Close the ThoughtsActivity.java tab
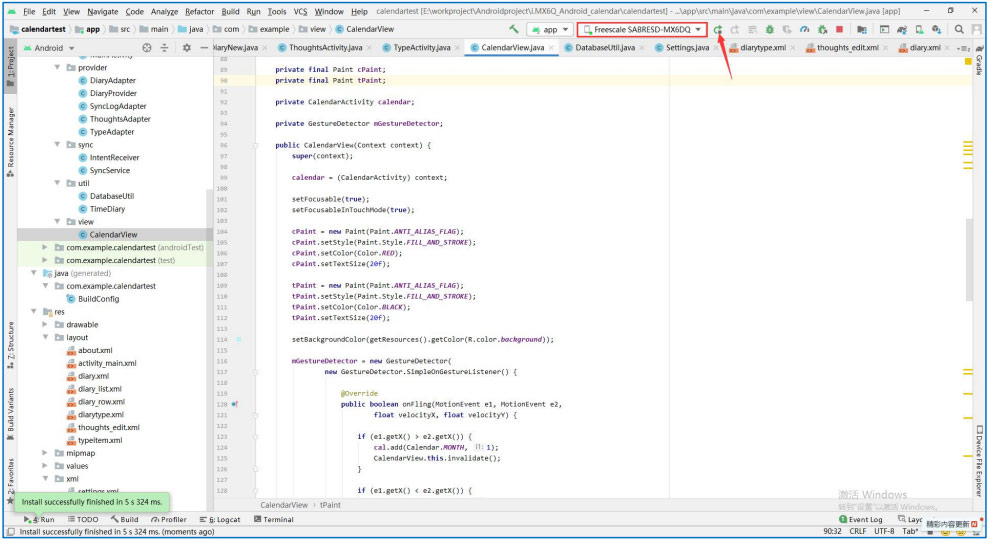The image size is (989, 540). coord(370,48)
